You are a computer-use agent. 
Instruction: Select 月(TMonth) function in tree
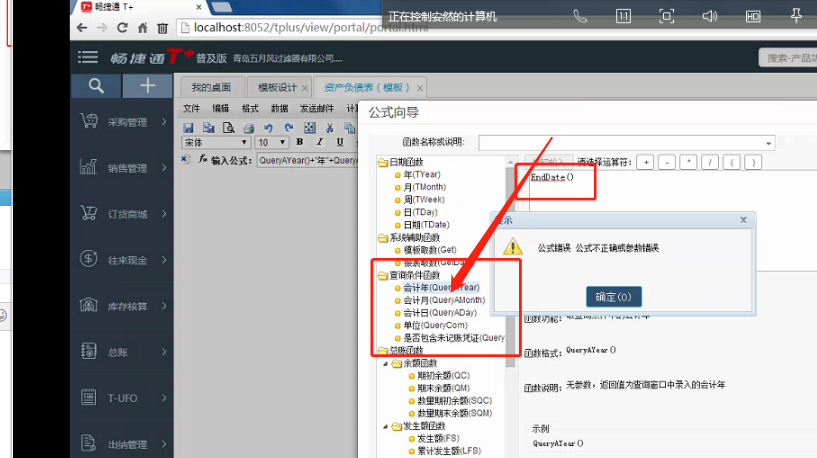425,187
